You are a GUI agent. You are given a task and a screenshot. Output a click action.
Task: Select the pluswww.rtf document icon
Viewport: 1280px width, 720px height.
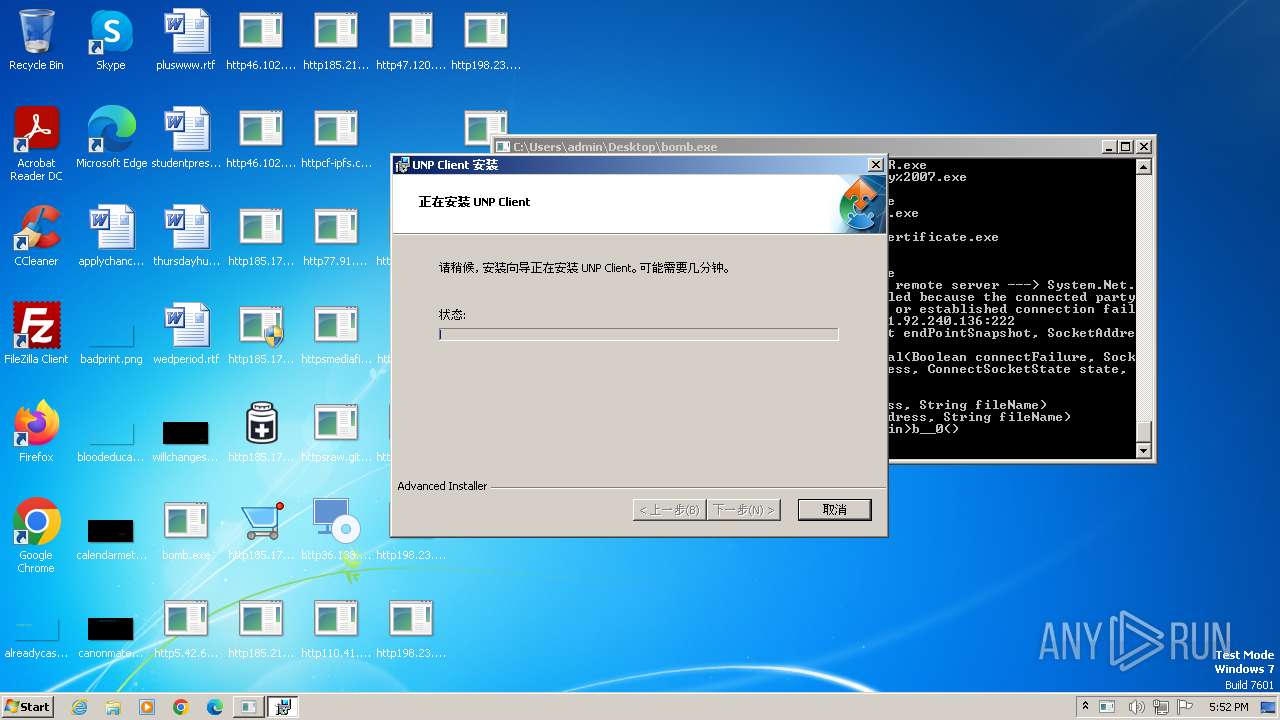pyautogui.click(x=186, y=40)
